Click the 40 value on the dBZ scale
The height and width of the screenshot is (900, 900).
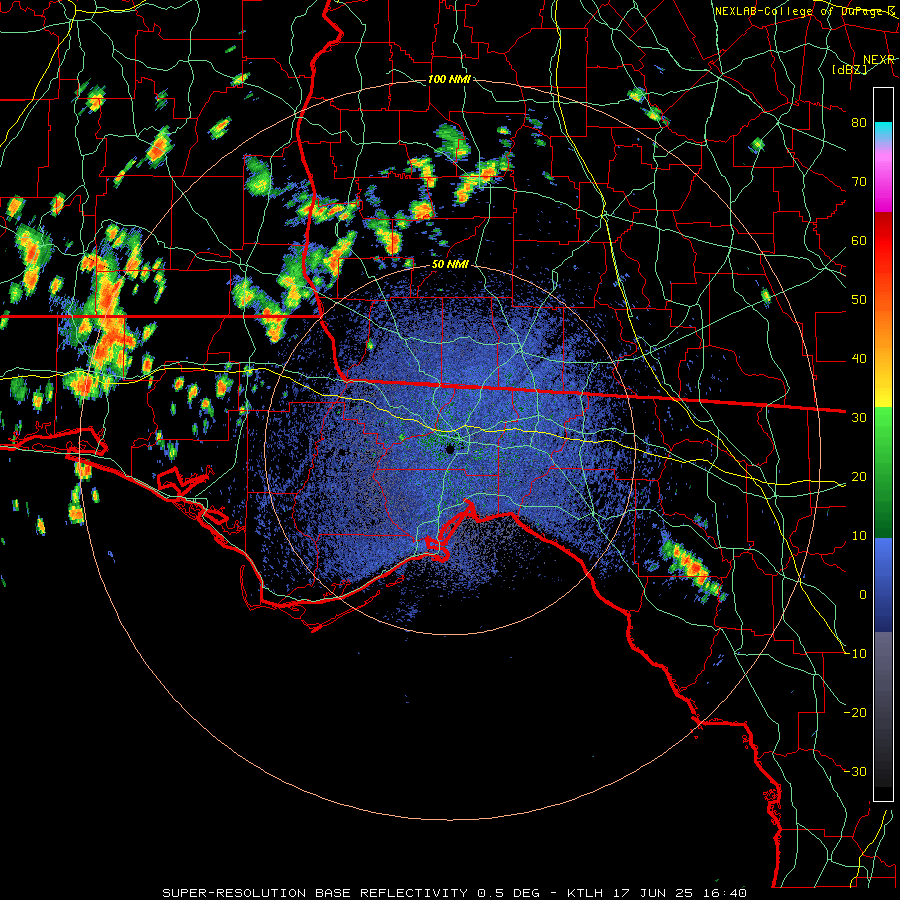click(859, 359)
